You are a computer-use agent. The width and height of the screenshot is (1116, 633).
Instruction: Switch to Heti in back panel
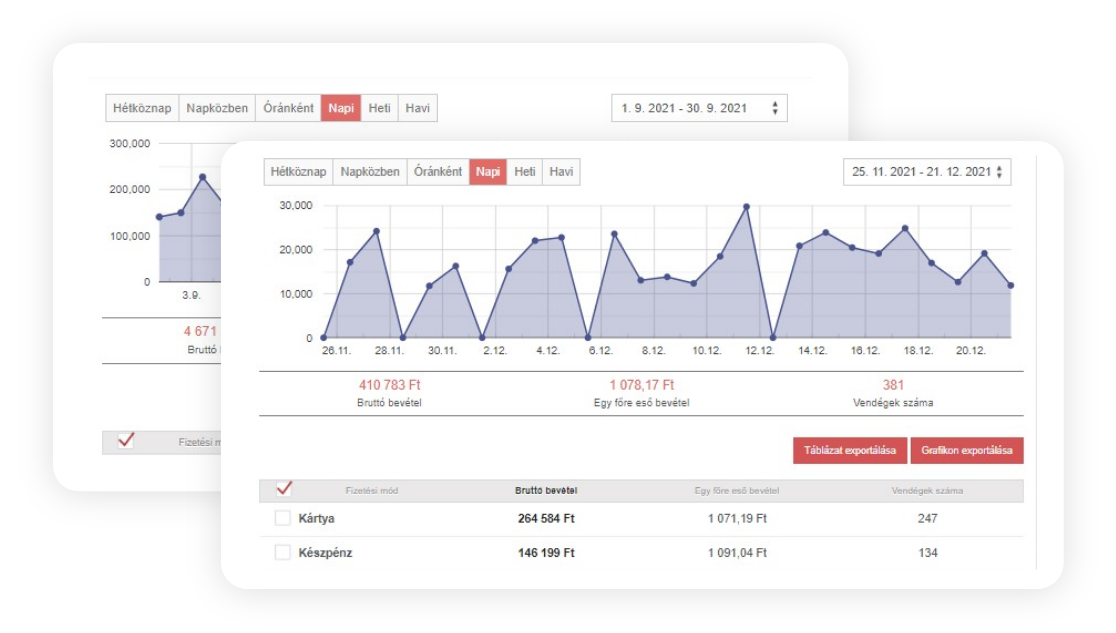379,108
